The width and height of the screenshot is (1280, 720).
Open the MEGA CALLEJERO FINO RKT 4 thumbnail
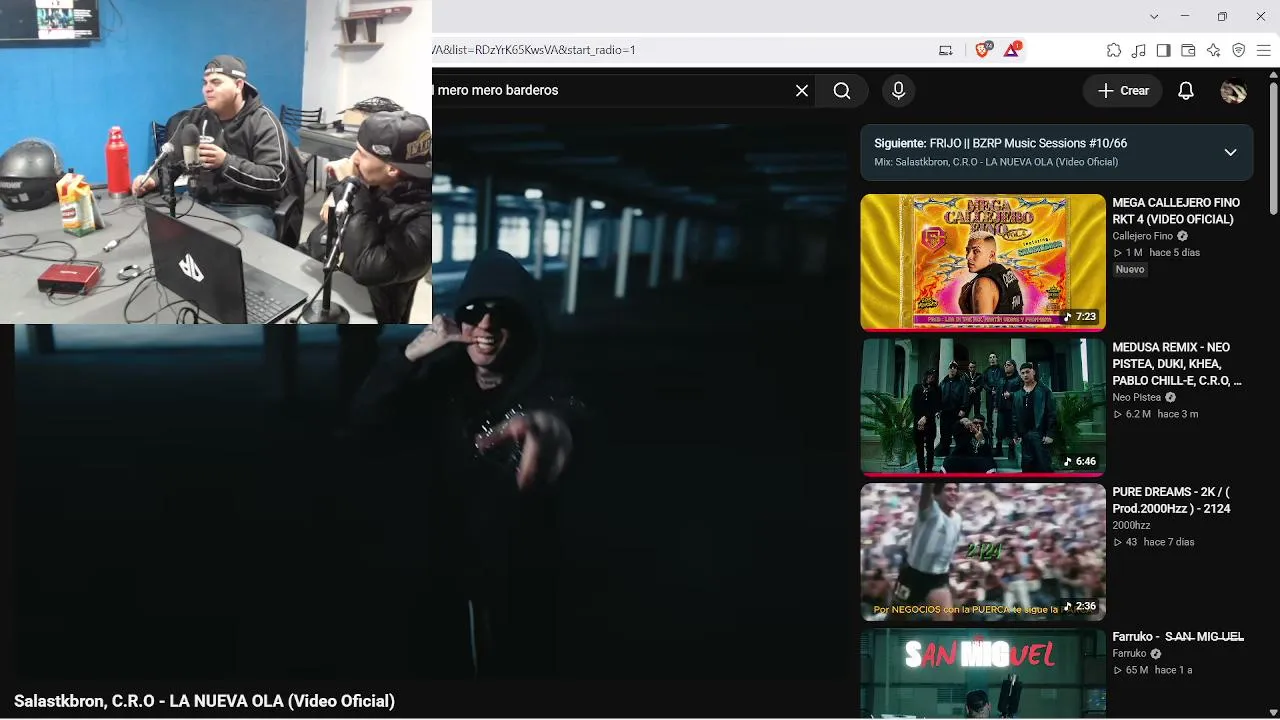(x=983, y=262)
